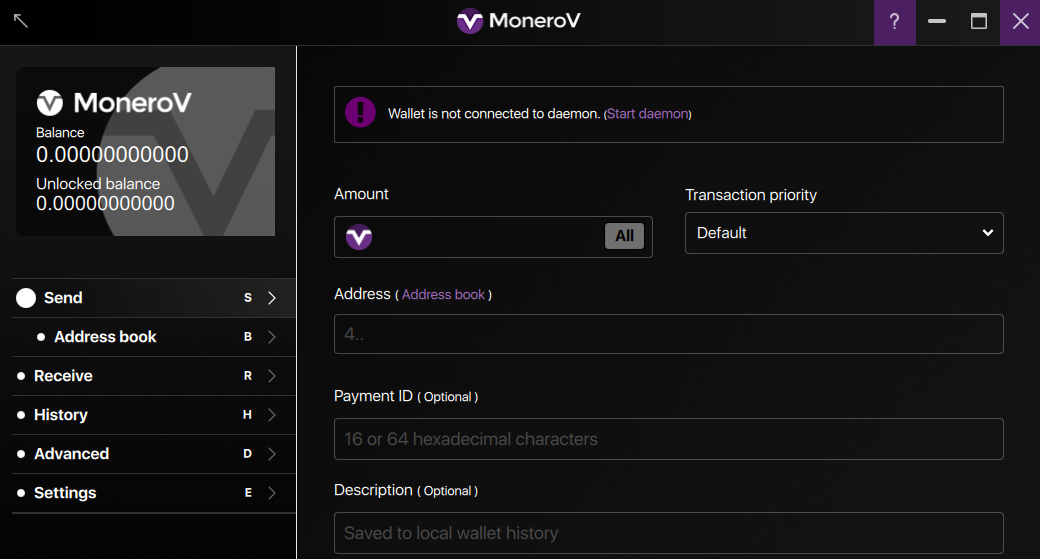Image resolution: width=1040 pixels, height=559 pixels.
Task: Click the Description input field
Action: pos(669,533)
